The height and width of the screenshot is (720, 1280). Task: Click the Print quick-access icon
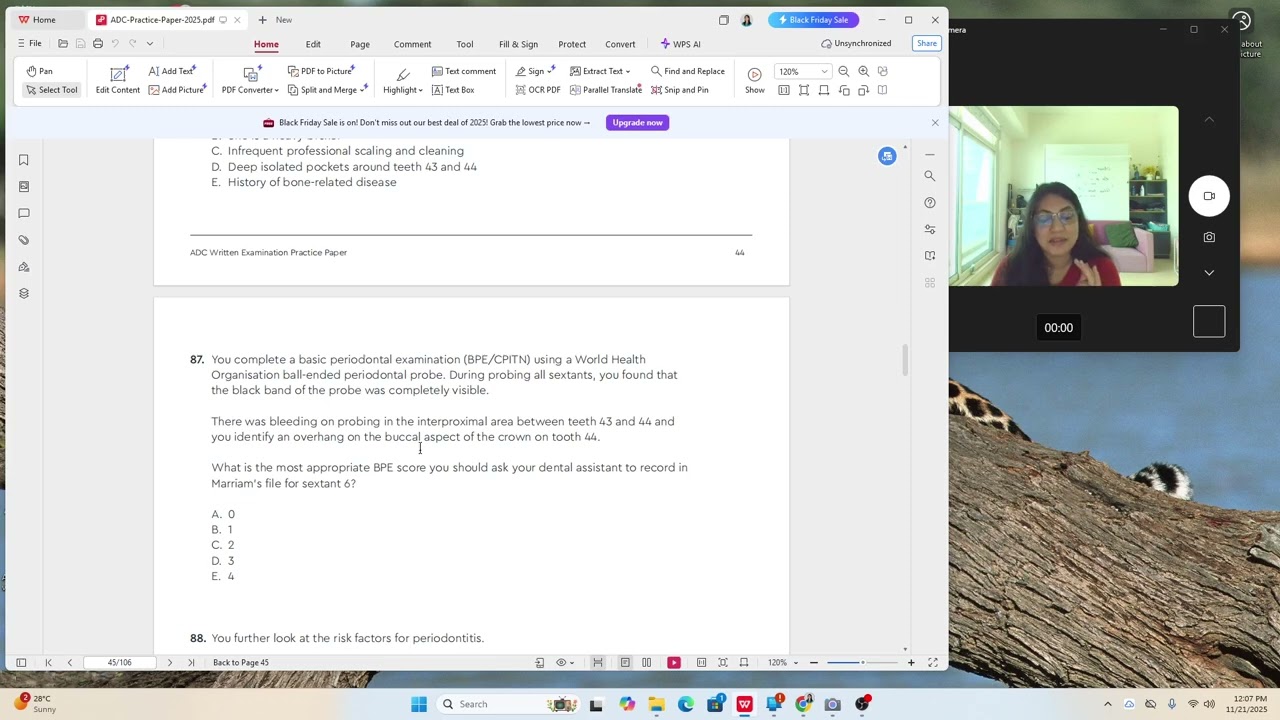(98, 44)
